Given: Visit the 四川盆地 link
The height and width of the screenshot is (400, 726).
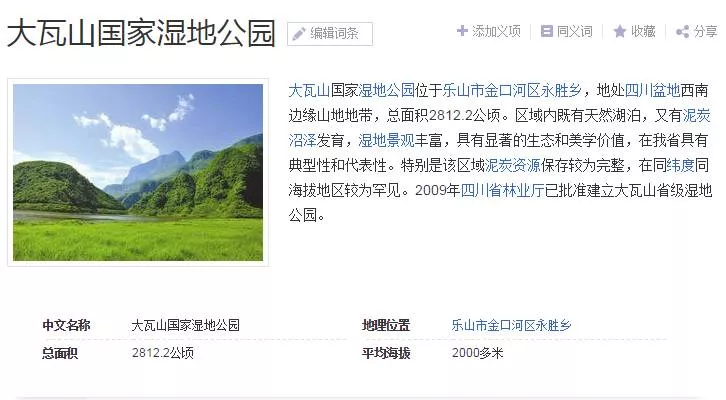Looking at the screenshot, I should pos(652,90).
